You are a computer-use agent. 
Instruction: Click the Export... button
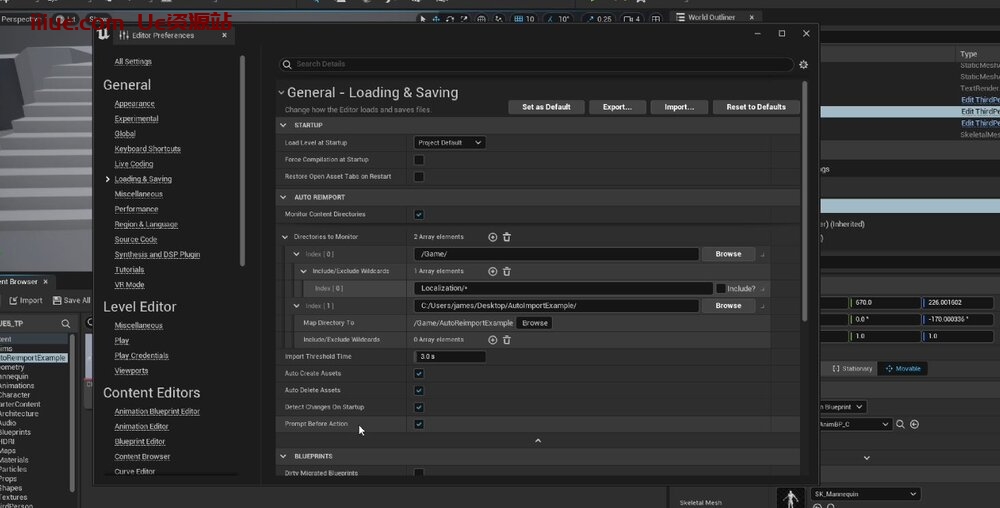pyautogui.click(x=617, y=107)
